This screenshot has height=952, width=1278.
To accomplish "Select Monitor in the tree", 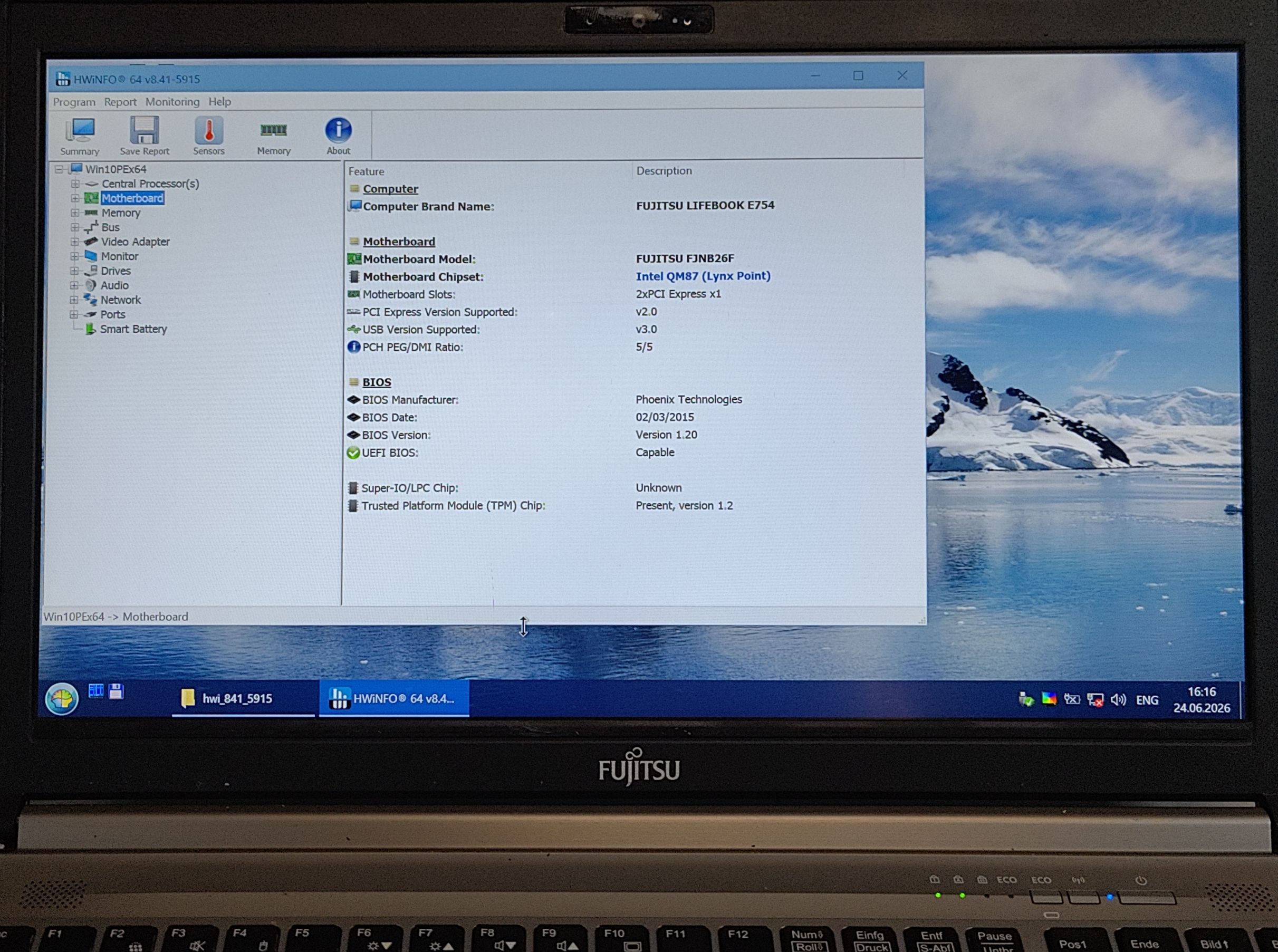I will [x=120, y=256].
